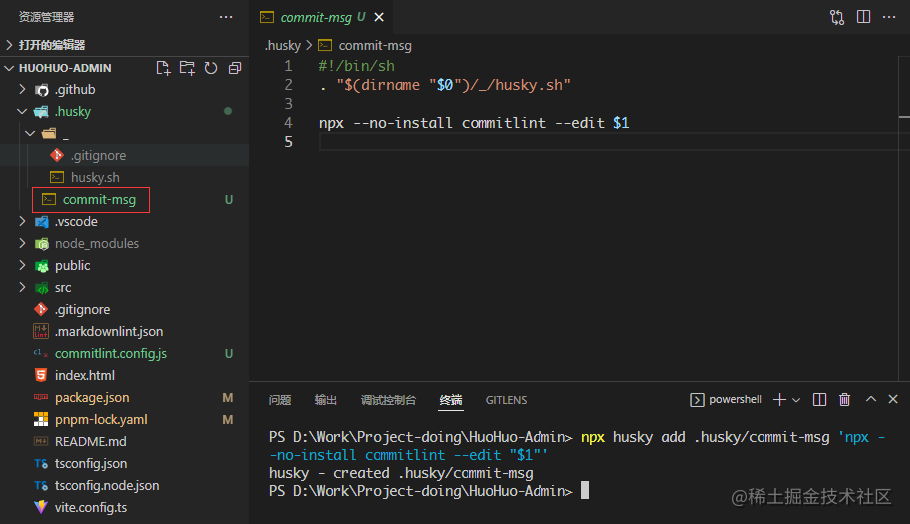
Task: Refresh the explorer file tree
Action: click(211, 68)
